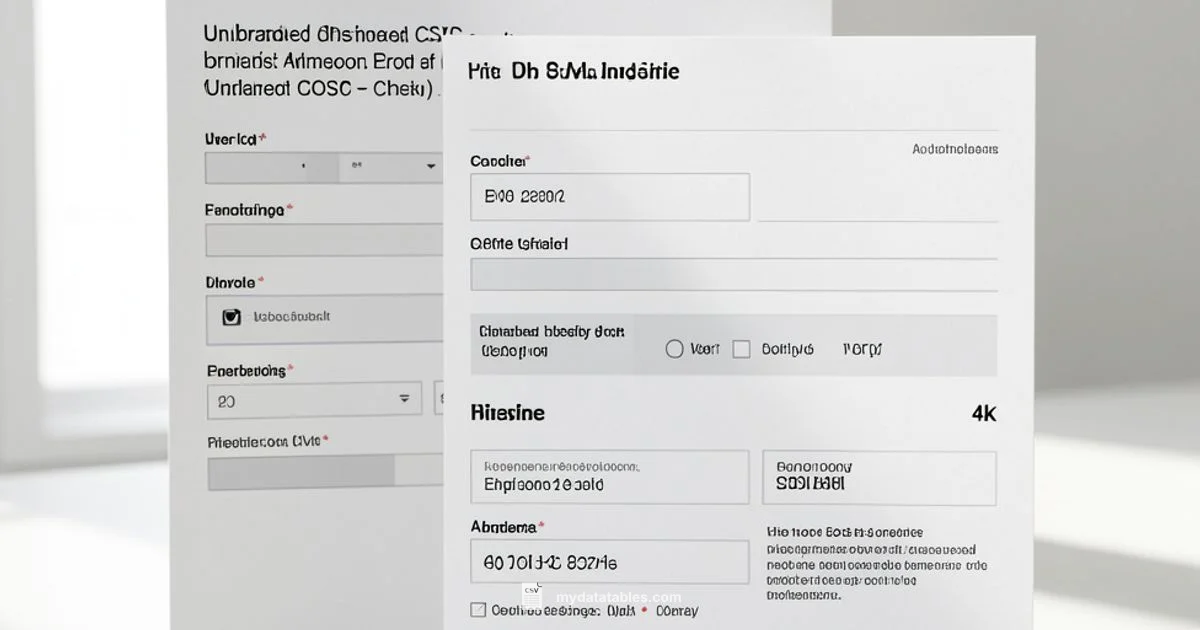
Task: Click the CSV file icon near the bottom
Action: tap(530, 591)
